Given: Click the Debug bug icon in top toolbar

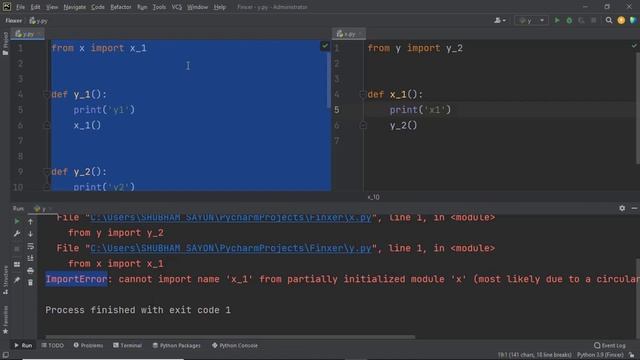Looking at the screenshot, I should tap(569, 20).
